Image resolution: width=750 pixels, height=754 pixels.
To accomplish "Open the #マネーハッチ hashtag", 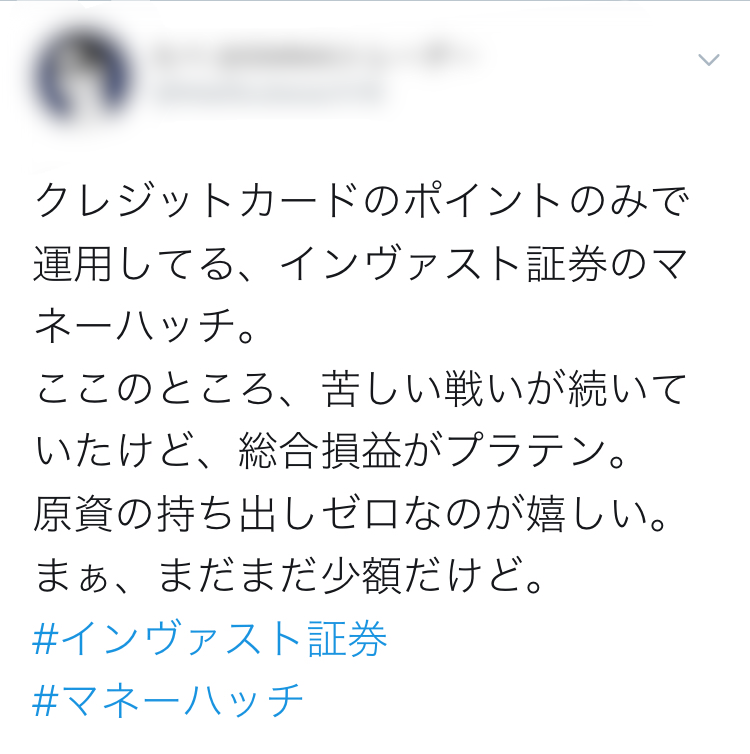I will [x=167, y=701].
